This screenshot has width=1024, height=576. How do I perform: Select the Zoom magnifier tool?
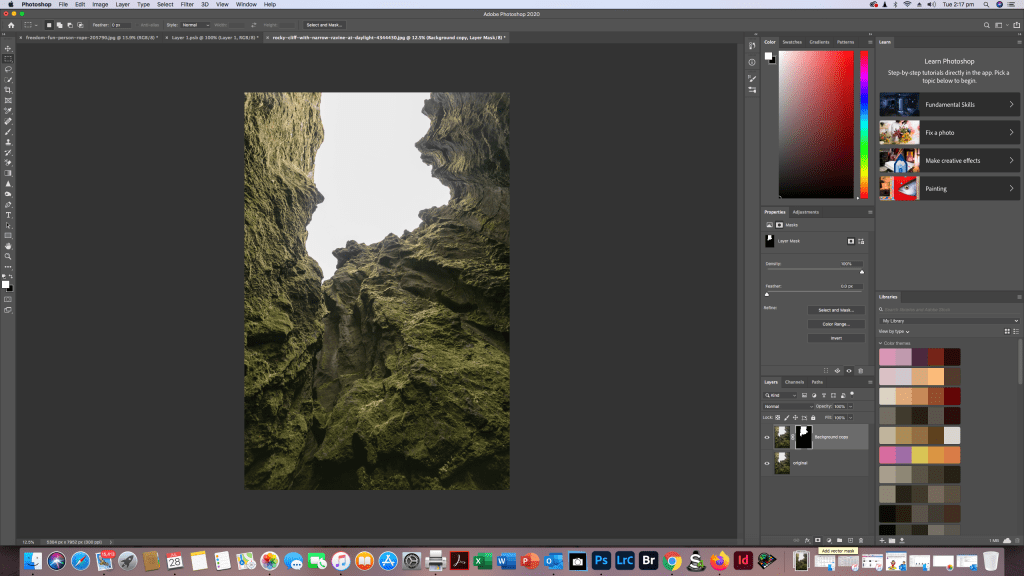8,256
